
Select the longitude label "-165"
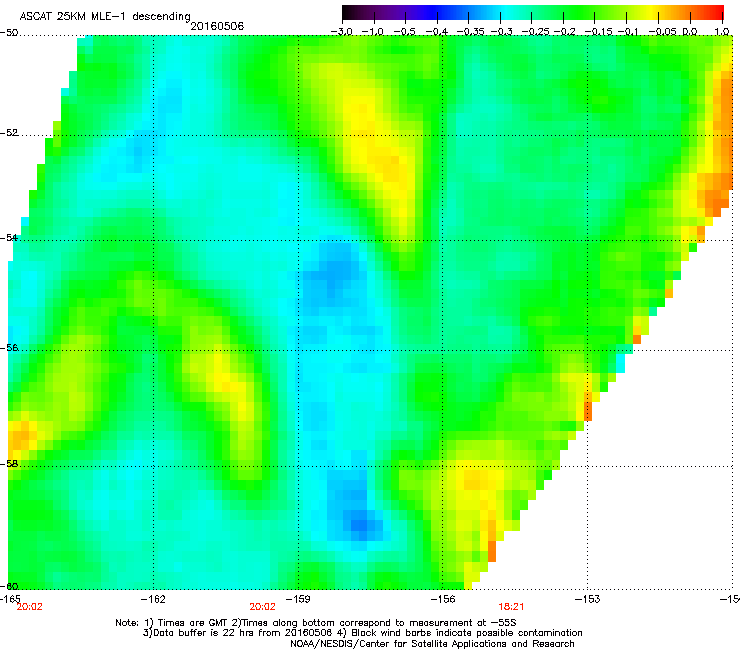tap(10, 599)
